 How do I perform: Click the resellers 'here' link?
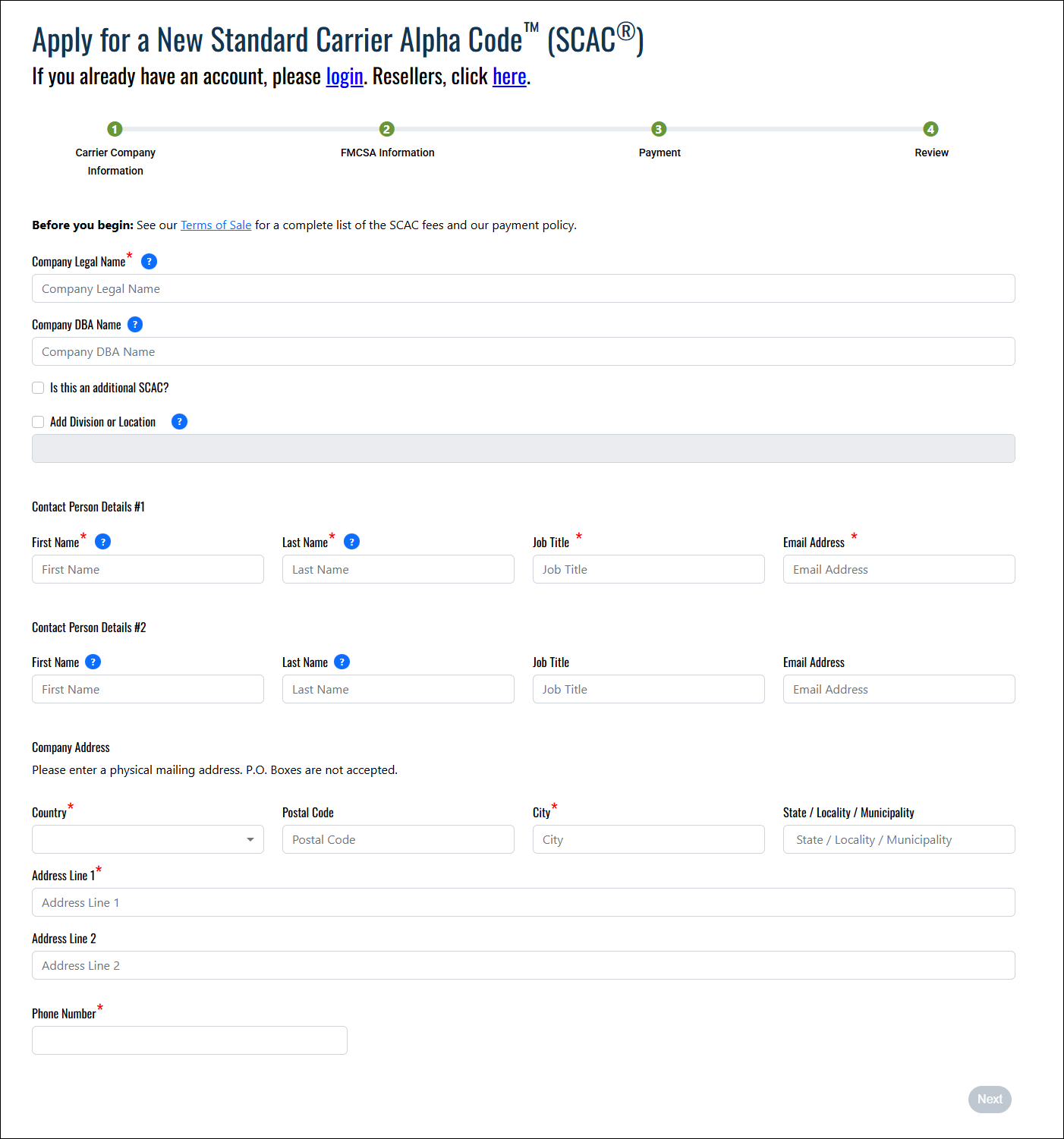click(x=509, y=77)
